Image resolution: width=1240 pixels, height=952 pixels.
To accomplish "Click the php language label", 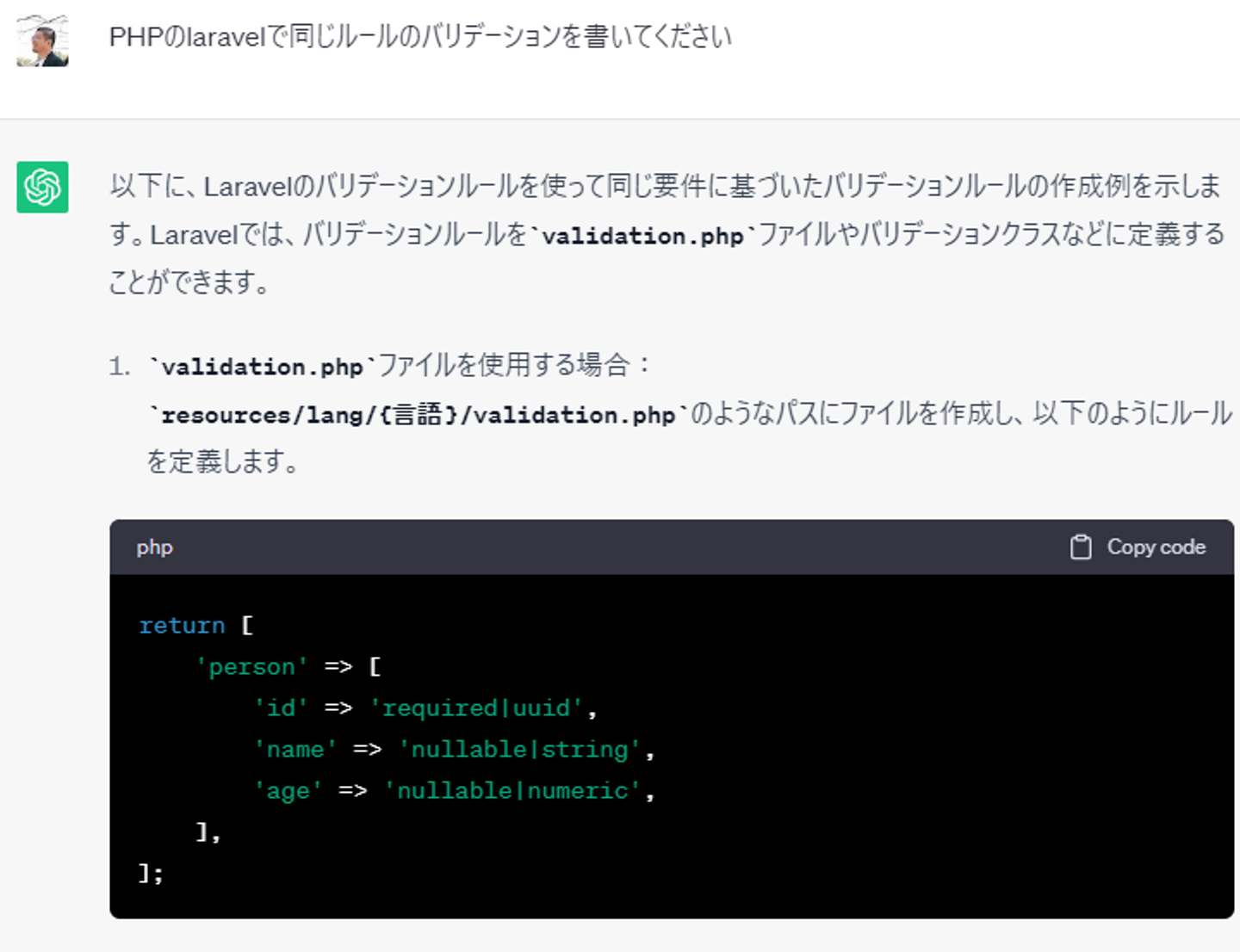I will 155,547.
